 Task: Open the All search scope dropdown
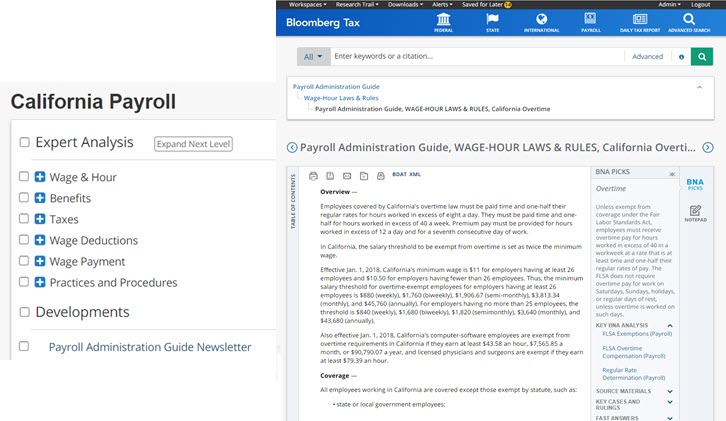pyautogui.click(x=313, y=57)
